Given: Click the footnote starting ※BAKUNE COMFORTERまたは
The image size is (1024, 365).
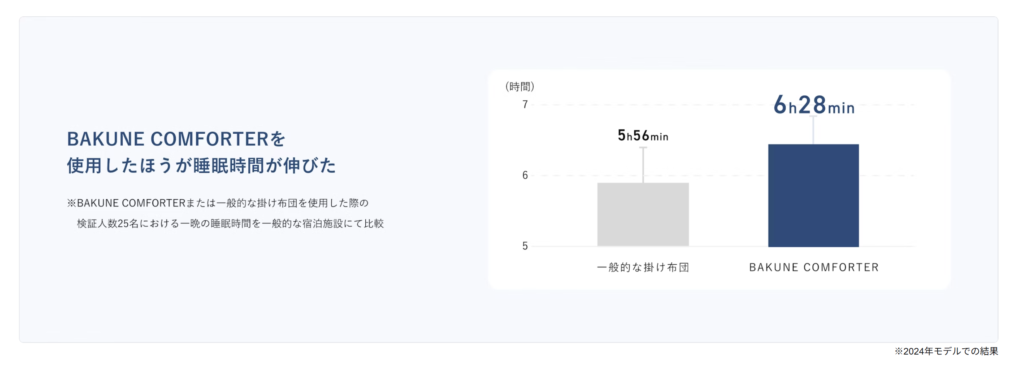Looking at the screenshot, I should 218,203.
